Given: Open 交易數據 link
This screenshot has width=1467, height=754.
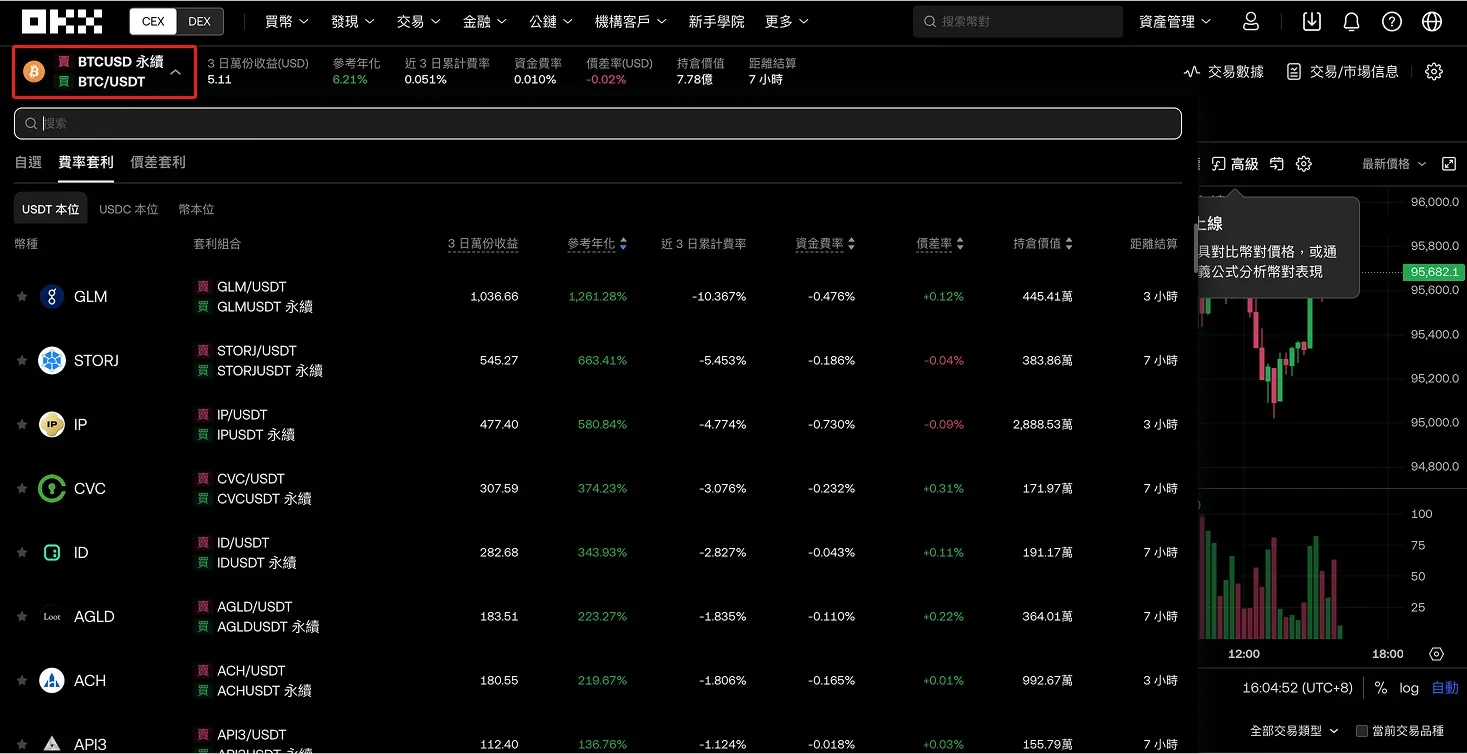Looking at the screenshot, I should click(1224, 71).
